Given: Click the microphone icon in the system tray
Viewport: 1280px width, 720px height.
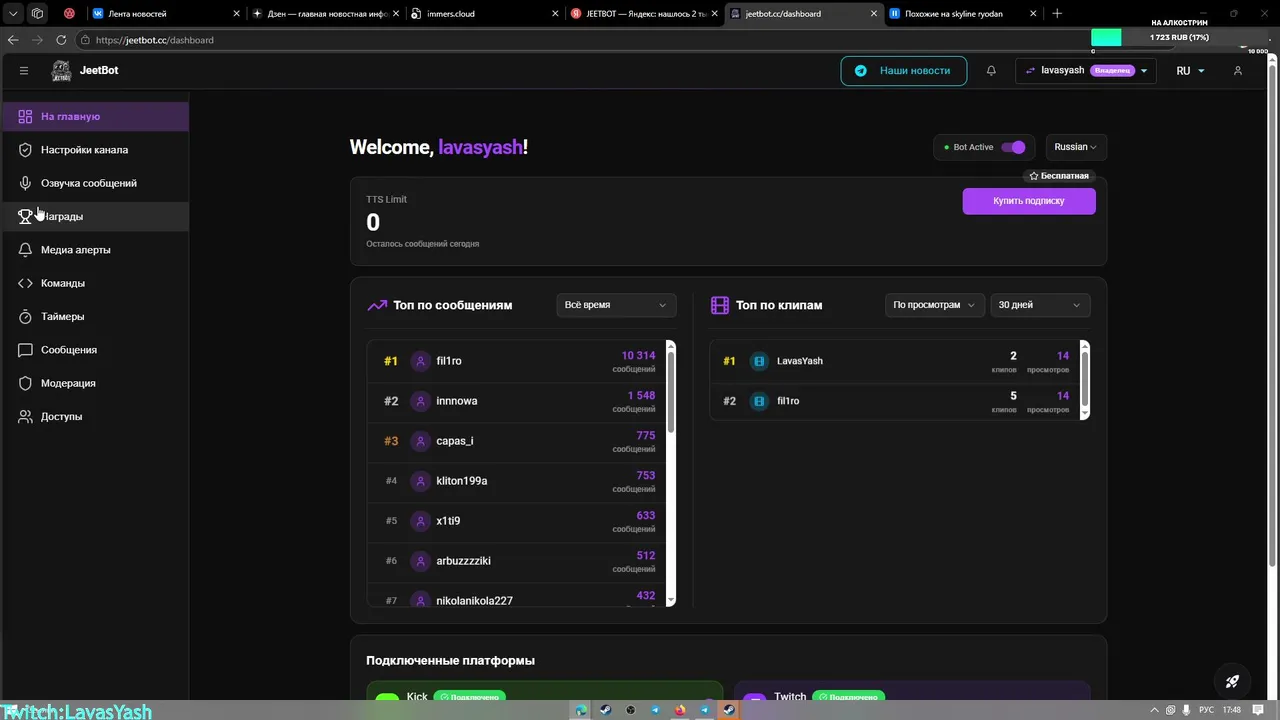Looking at the screenshot, I should point(1185,710).
